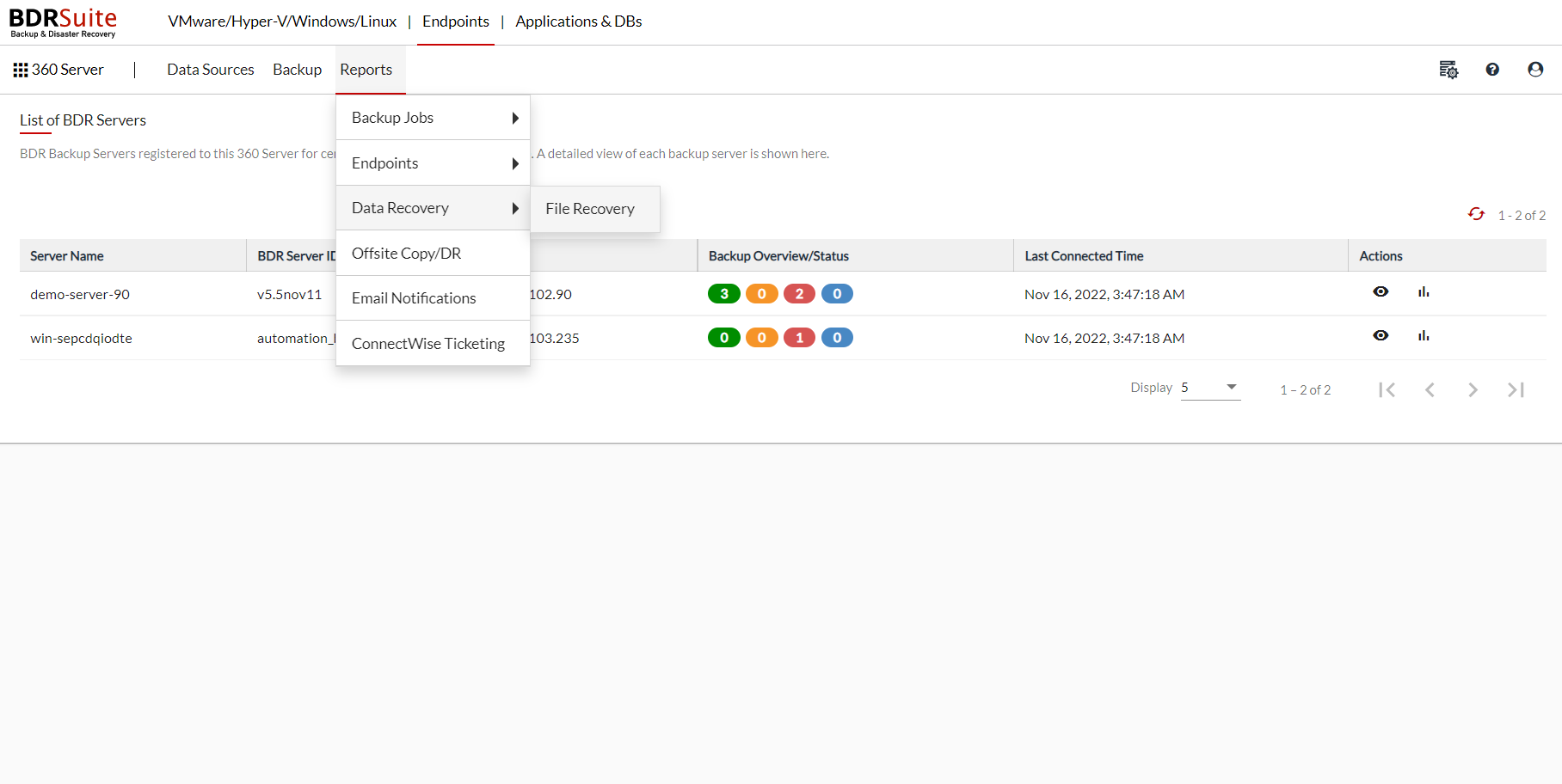Refresh the BDR servers list
Screen dimensions: 1562x784
point(1476,214)
